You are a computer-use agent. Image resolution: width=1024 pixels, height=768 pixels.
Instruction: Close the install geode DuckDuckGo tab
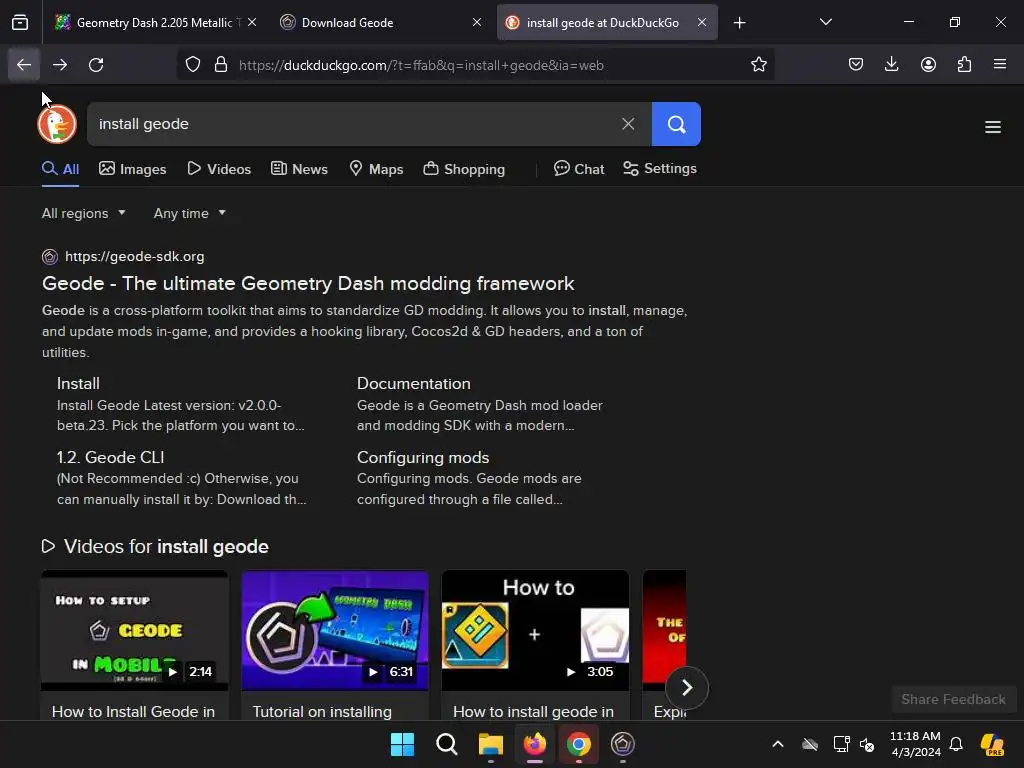(x=701, y=23)
